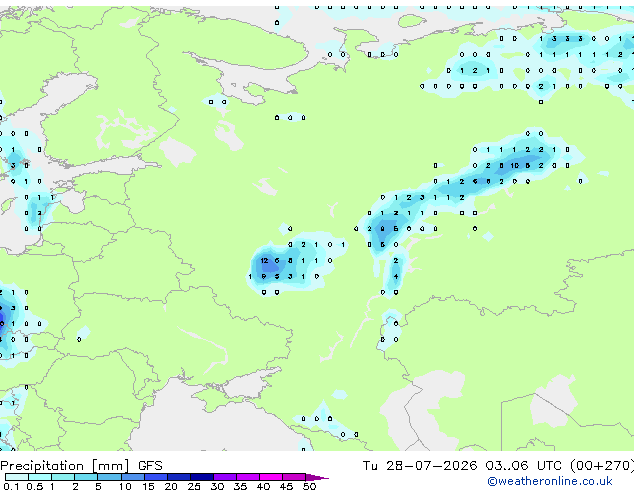Pick the 45–50 mm legend swatch
Screen dimensions: 634x490
coord(294,477)
